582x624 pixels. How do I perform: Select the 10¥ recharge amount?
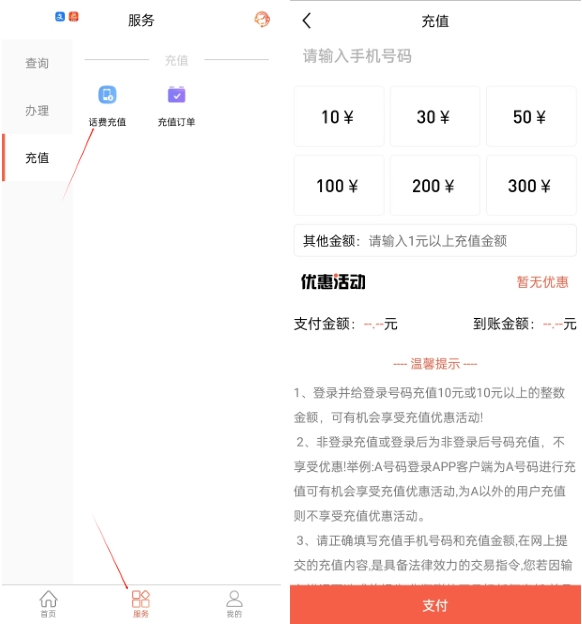click(x=339, y=117)
